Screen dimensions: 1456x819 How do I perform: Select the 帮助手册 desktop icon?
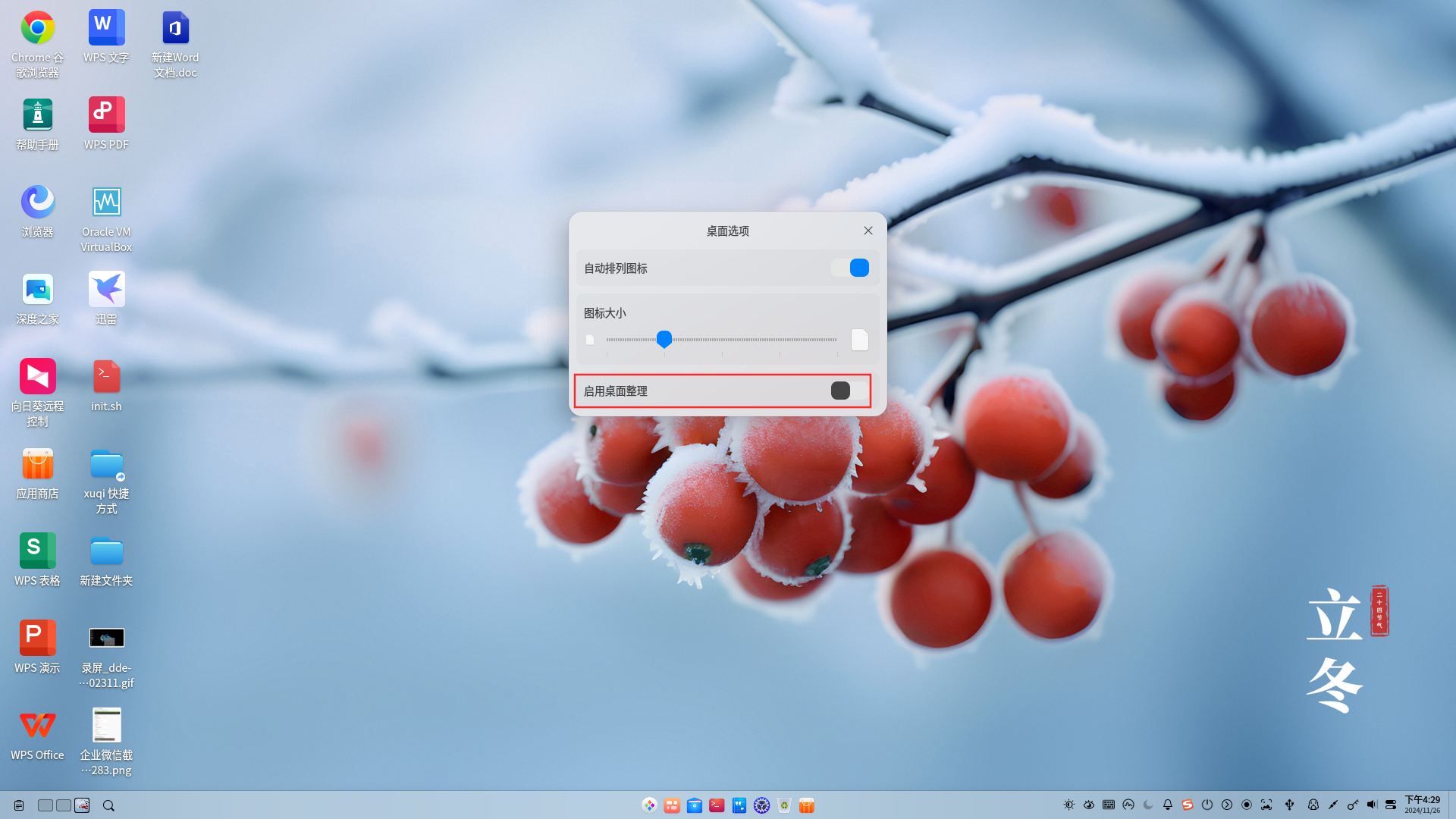pyautogui.click(x=37, y=124)
